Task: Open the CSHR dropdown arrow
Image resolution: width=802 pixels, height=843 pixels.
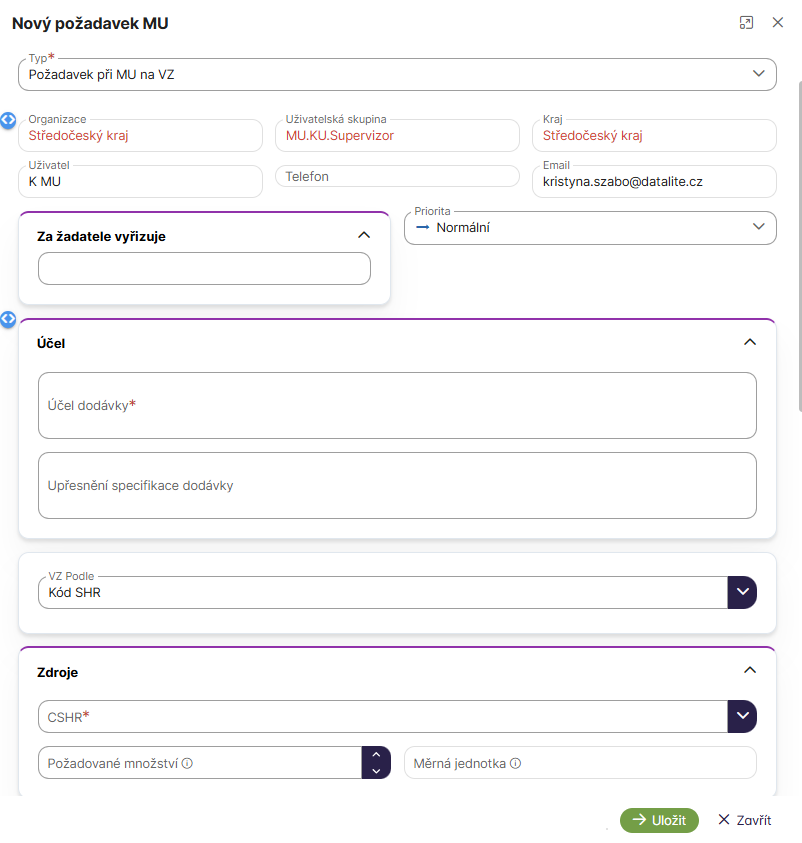Action: (742, 716)
